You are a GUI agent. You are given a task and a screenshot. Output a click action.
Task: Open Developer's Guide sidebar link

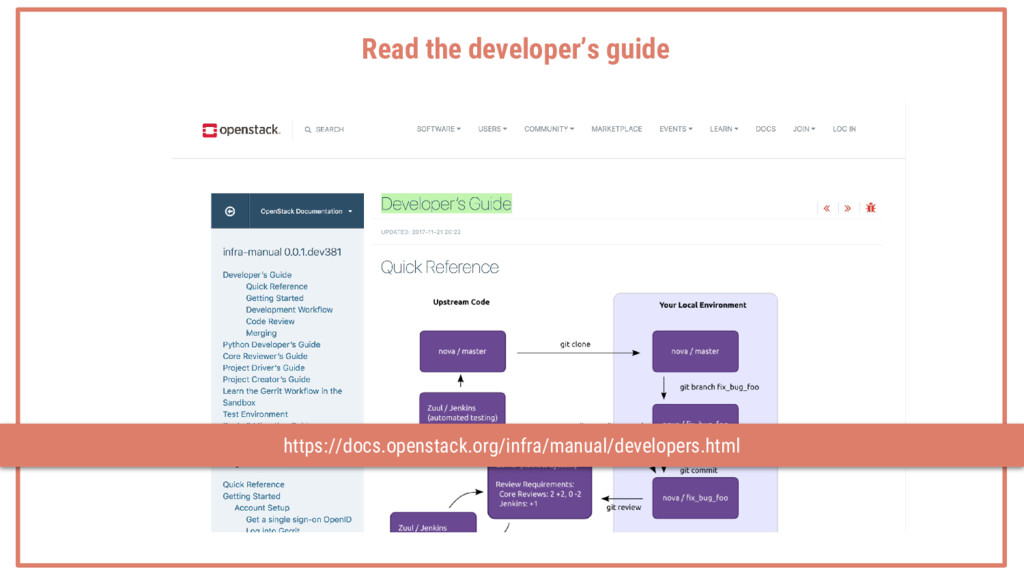click(257, 275)
